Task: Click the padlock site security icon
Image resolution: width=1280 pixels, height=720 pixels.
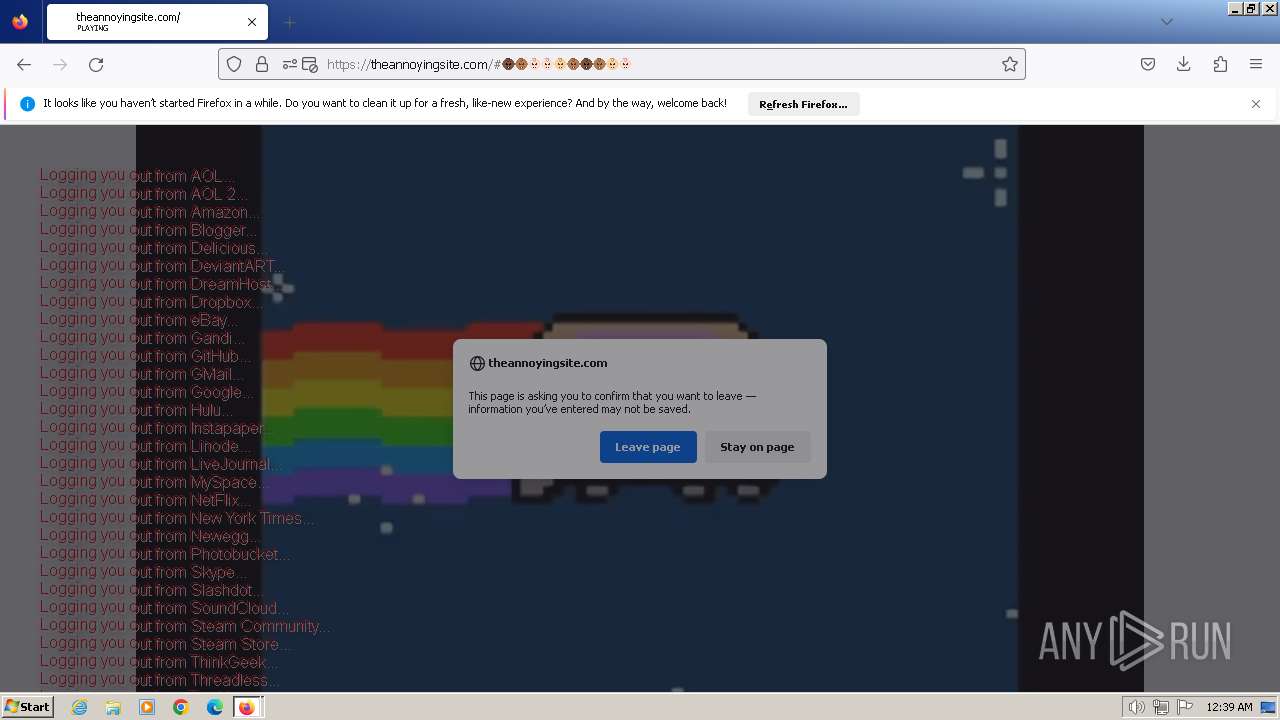Action: [x=262, y=64]
